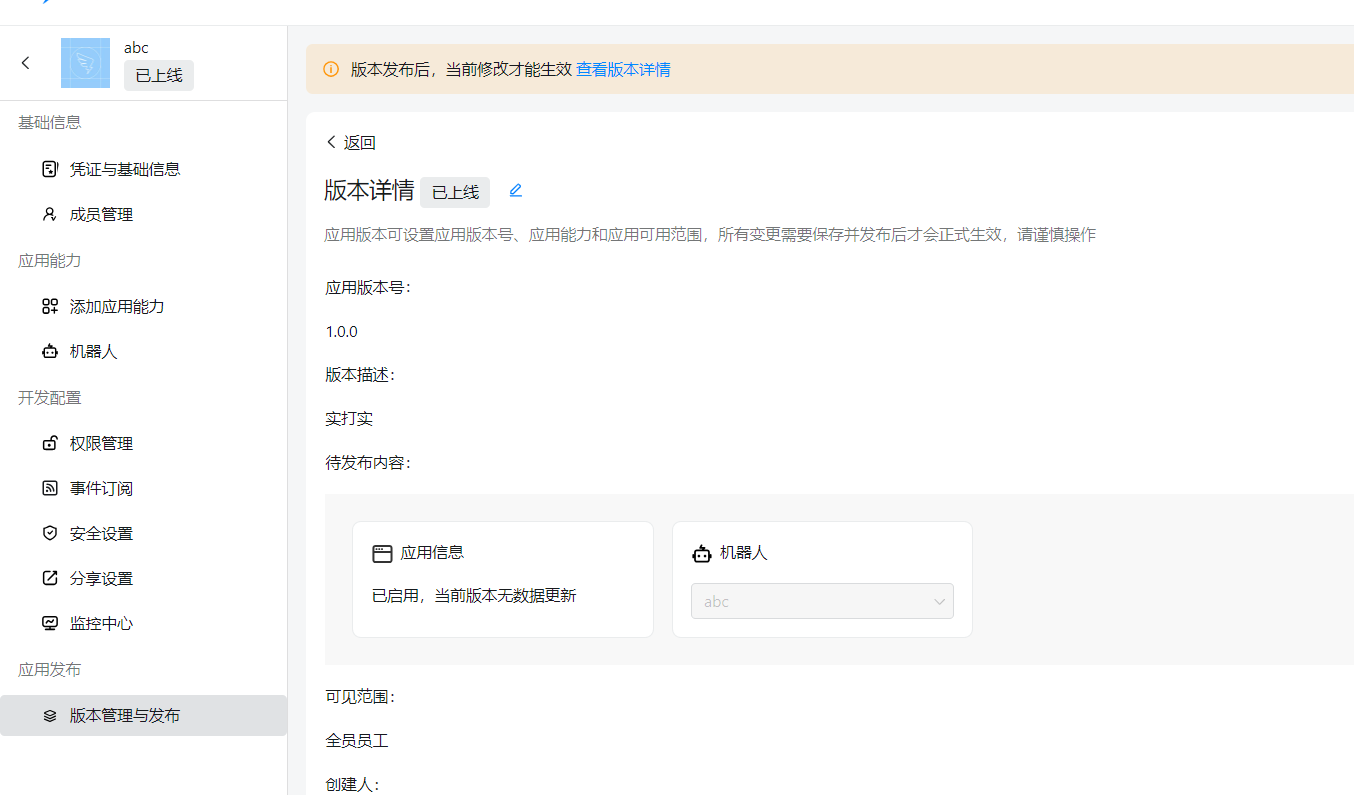Click the permission management lock icon
This screenshot has height=795, width=1354.
pos(50,443)
